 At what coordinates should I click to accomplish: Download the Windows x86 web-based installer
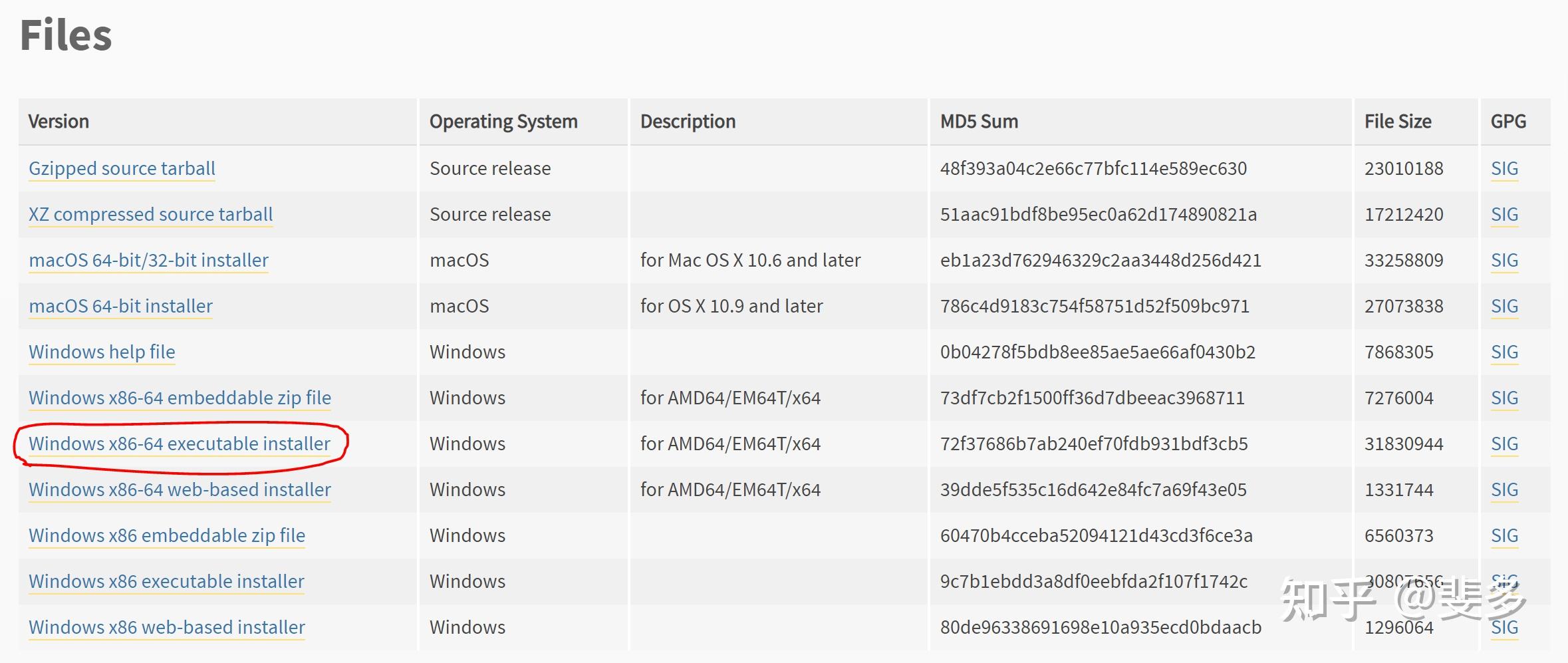click(167, 628)
